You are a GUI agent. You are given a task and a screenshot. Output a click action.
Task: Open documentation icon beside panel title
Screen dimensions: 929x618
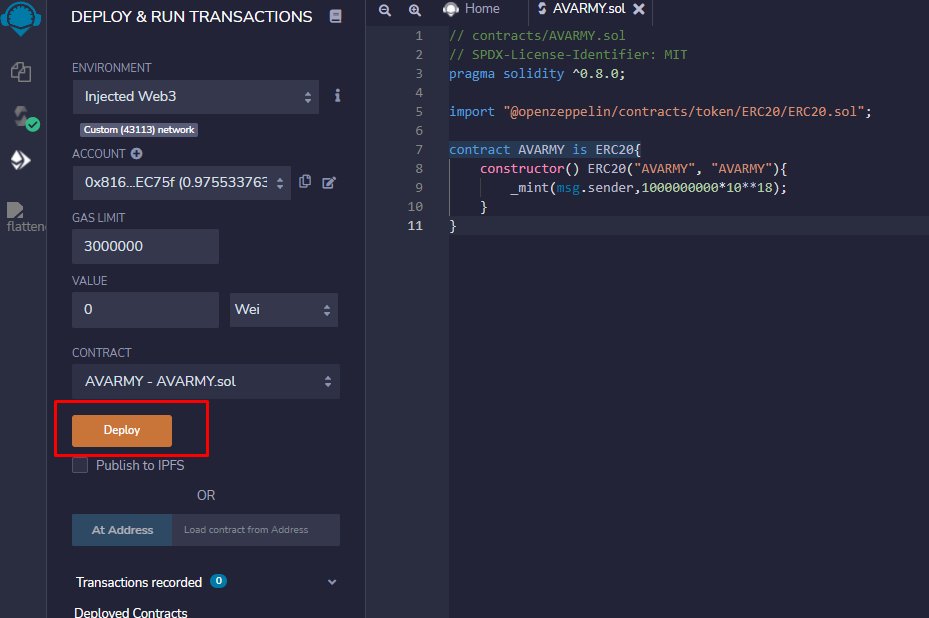[x=335, y=16]
